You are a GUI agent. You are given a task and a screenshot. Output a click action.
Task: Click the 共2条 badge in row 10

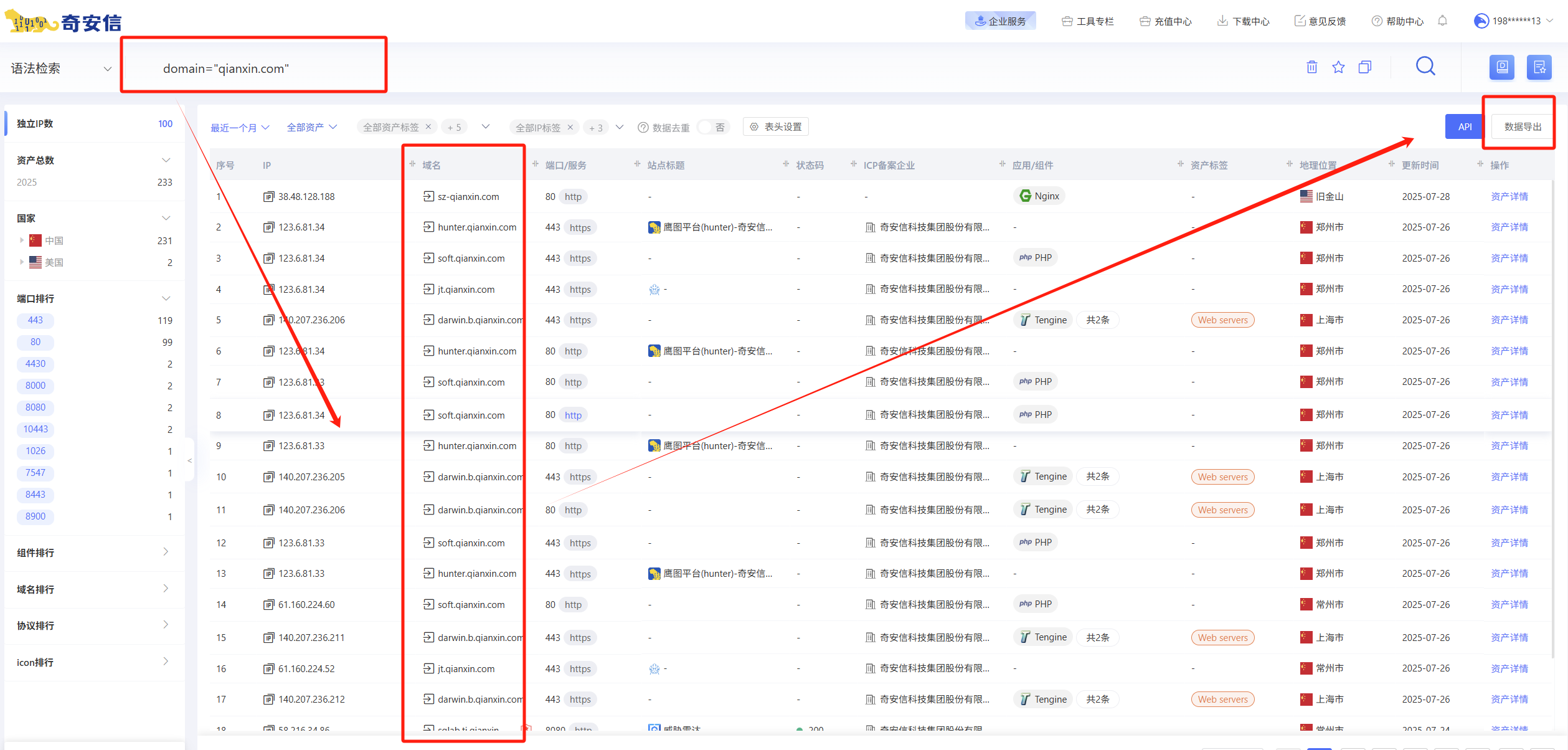point(1098,477)
